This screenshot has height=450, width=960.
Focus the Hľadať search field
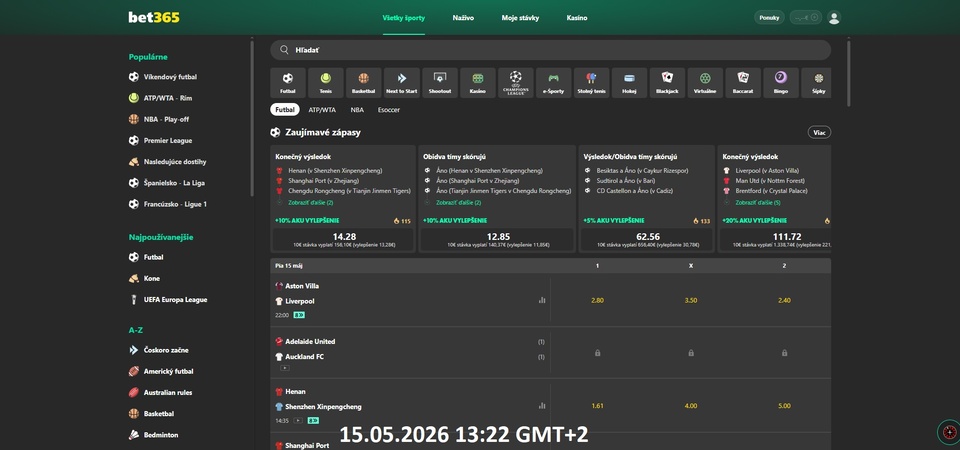coord(550,50)
